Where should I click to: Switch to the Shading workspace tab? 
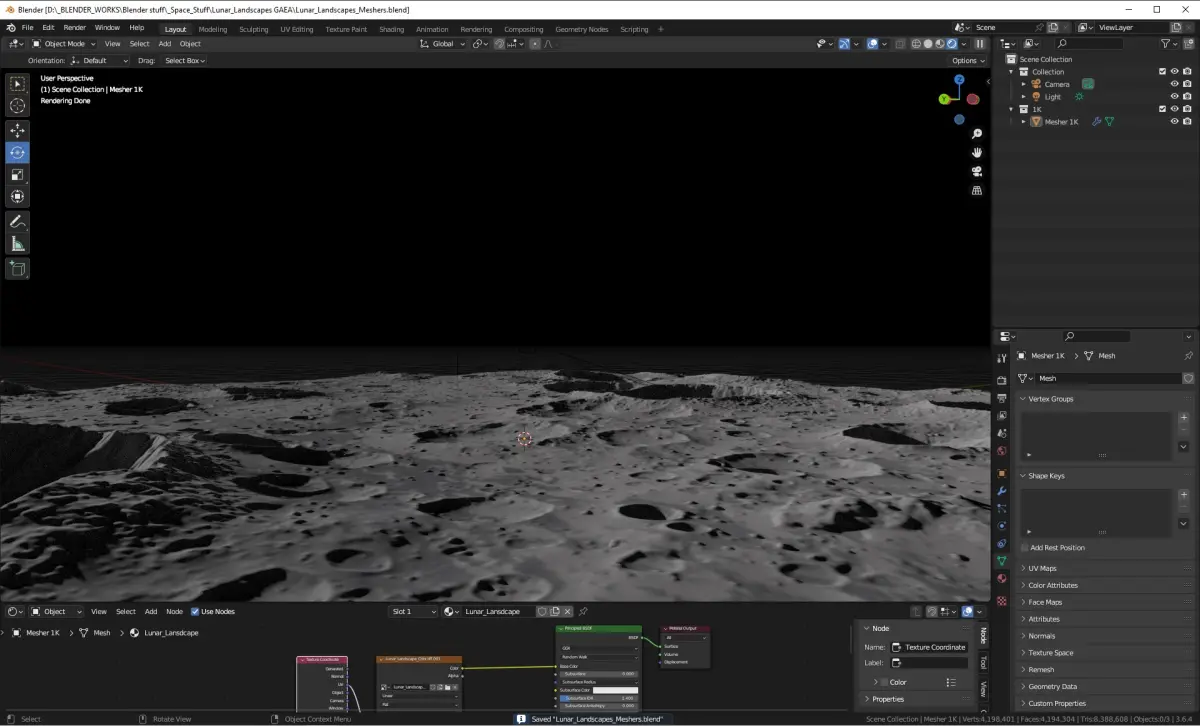[391, 29]
